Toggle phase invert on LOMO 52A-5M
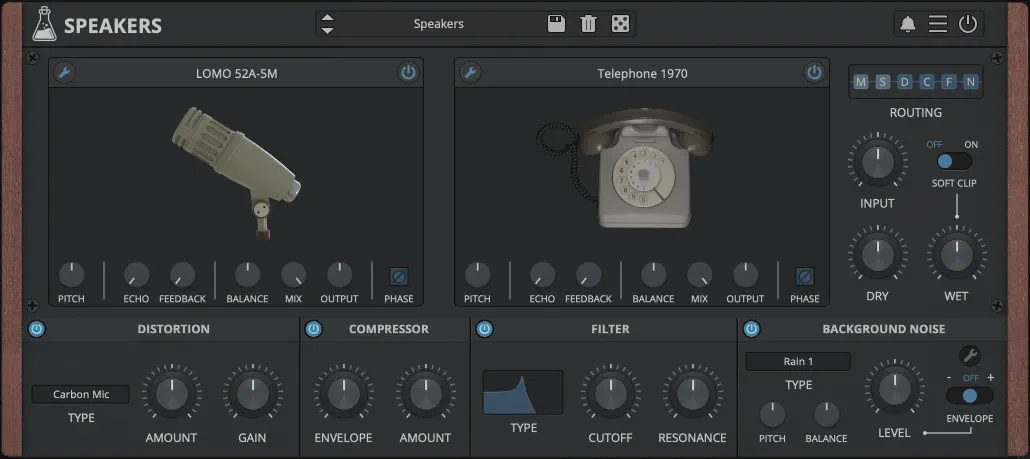Image resolution: width=1030 pixels, height=459 pixels. click(x=399, y=276)
